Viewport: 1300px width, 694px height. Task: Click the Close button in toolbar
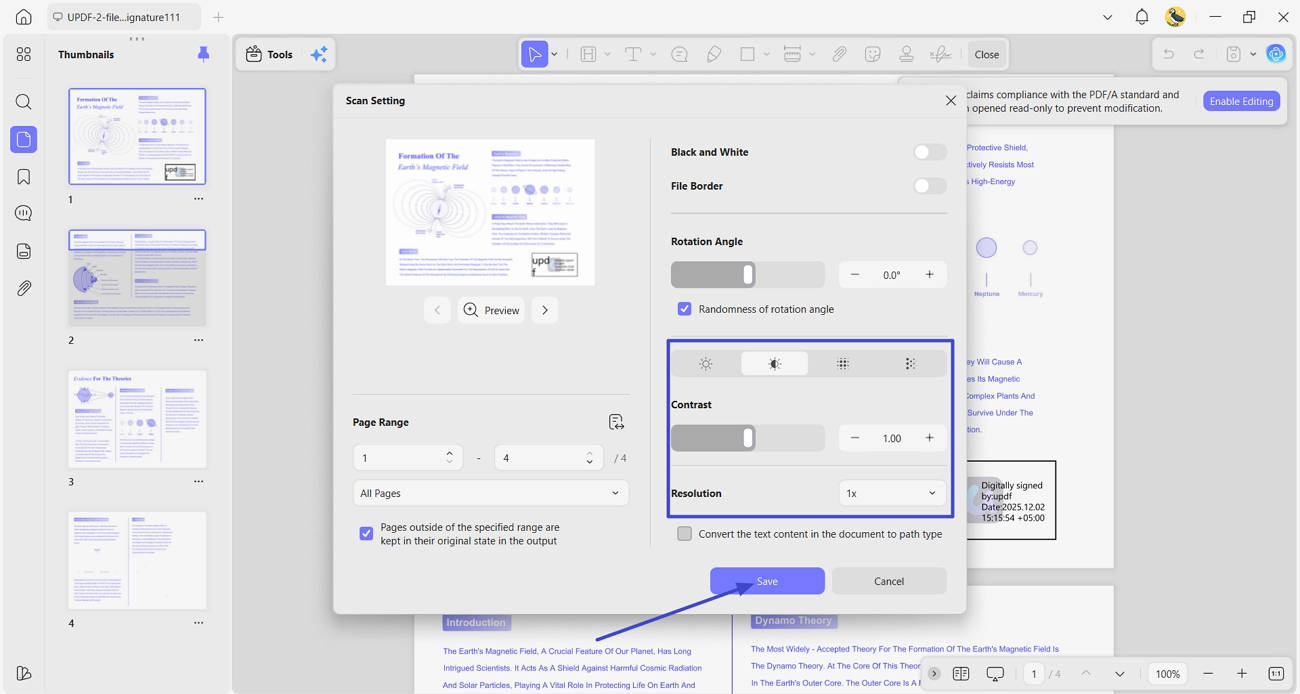pos(987,54)
